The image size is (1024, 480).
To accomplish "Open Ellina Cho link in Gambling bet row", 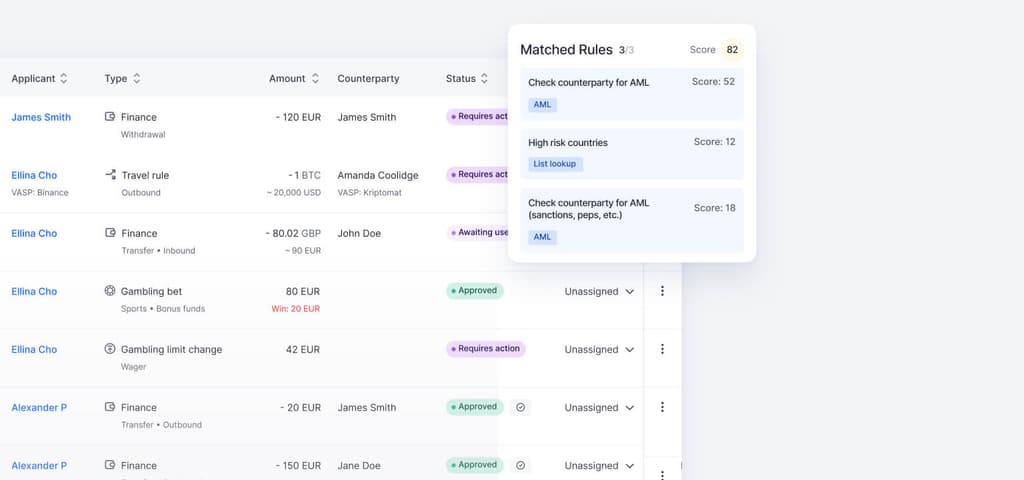I will click(x=34, y=291).
